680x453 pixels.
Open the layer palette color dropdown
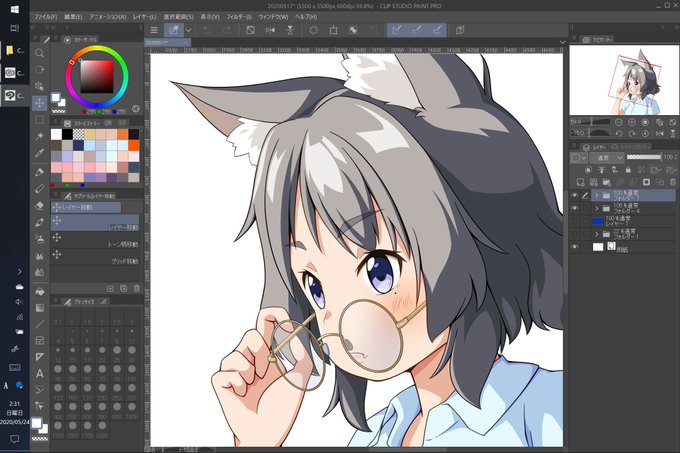tap(579, 158)
